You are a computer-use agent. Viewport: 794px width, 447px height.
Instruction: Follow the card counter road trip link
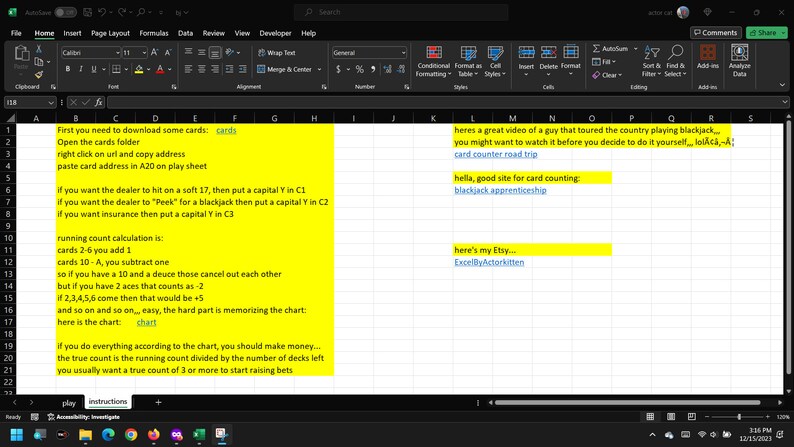pos(496,154)
